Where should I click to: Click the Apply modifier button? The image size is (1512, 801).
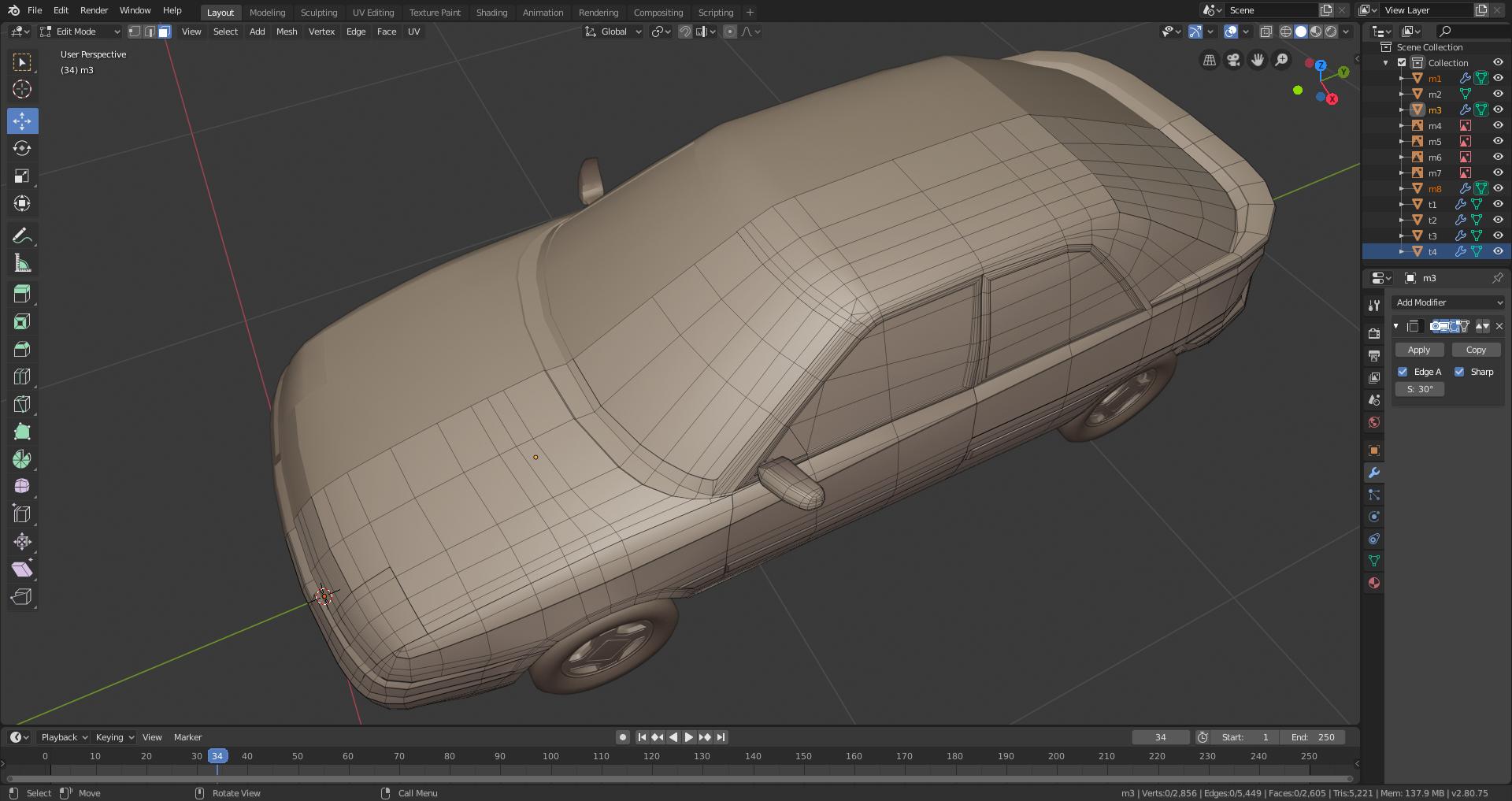1418,350
